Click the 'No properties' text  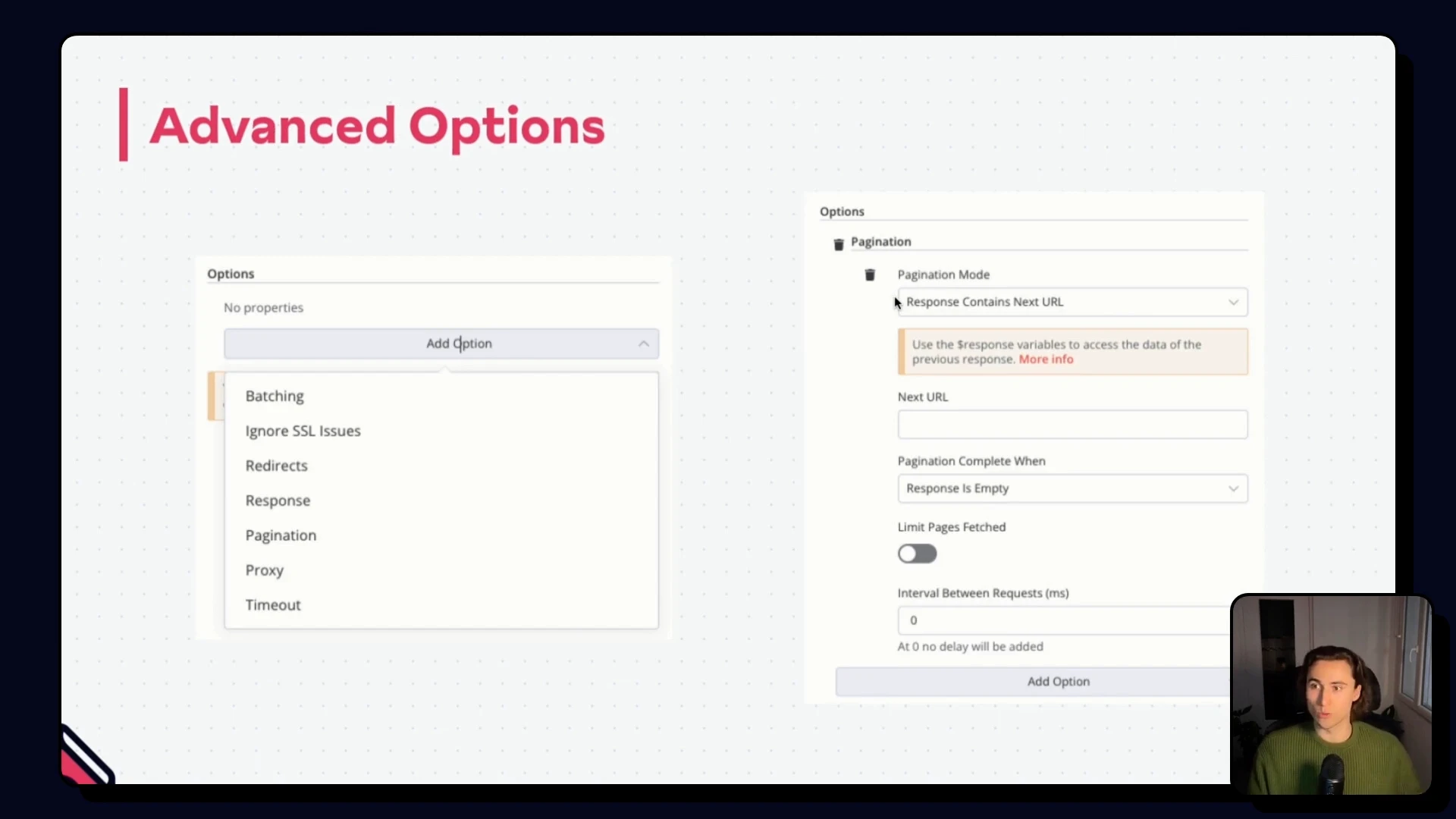pyautogui.click(x=263, y=308)
